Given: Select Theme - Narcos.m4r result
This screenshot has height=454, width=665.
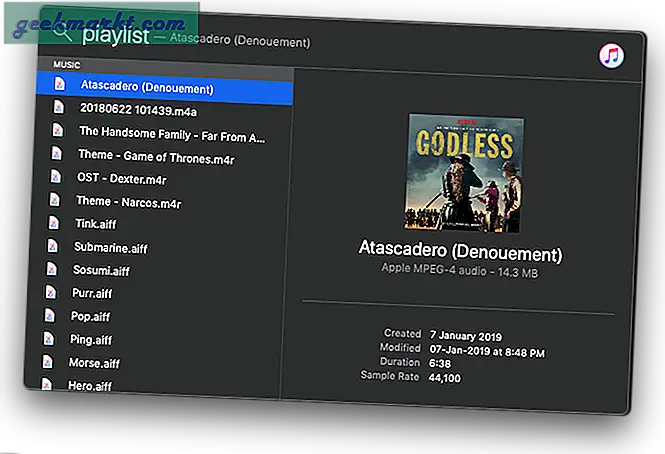Looking at the screenshot, I should coord(129,200).
